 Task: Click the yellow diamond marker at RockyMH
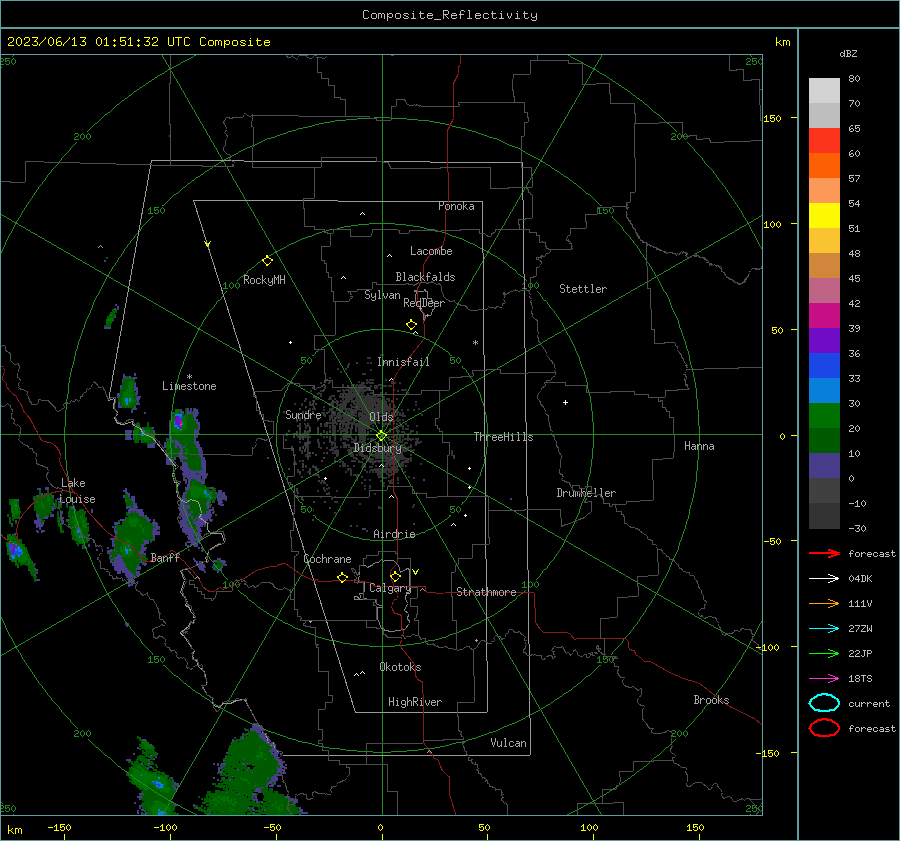point(267,261)
